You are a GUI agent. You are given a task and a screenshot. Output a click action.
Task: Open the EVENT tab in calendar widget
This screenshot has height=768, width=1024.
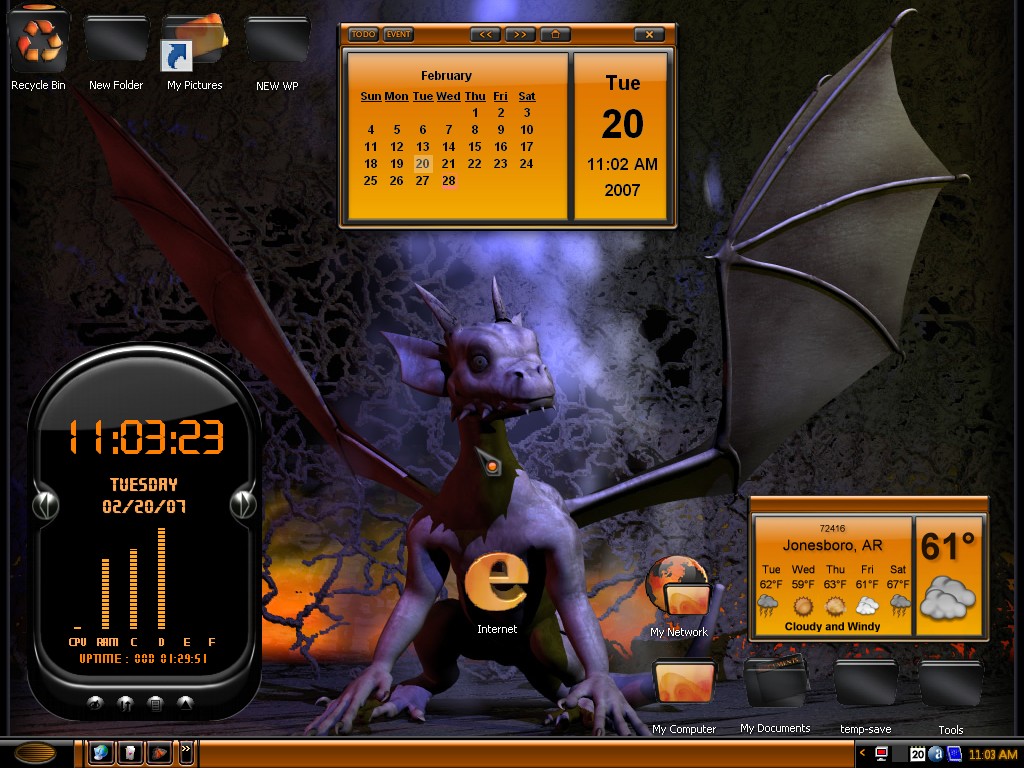pyautogui.click(x=398, y=35)
